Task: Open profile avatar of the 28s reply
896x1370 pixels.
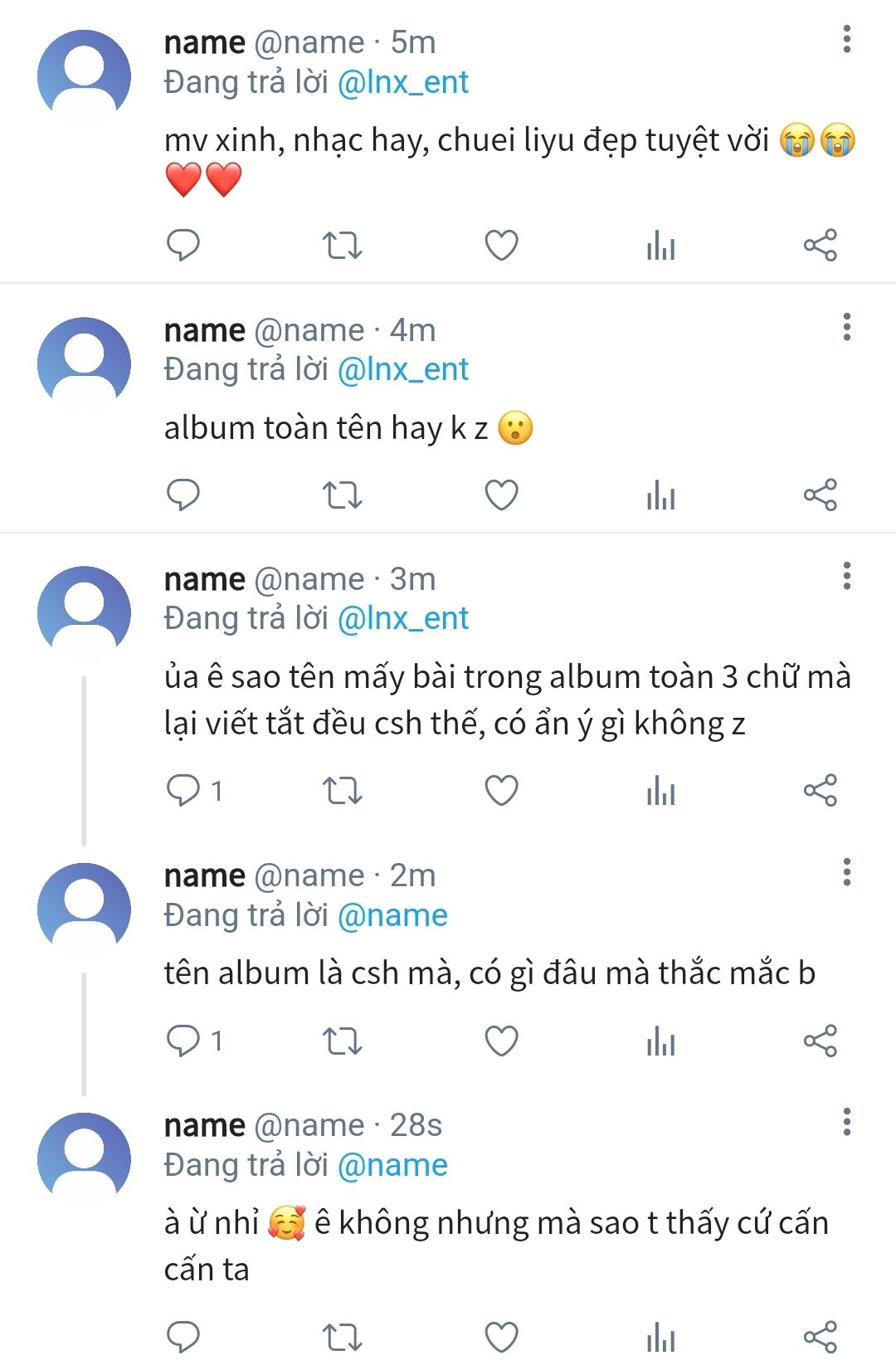Action: [x=84, y=1158]
